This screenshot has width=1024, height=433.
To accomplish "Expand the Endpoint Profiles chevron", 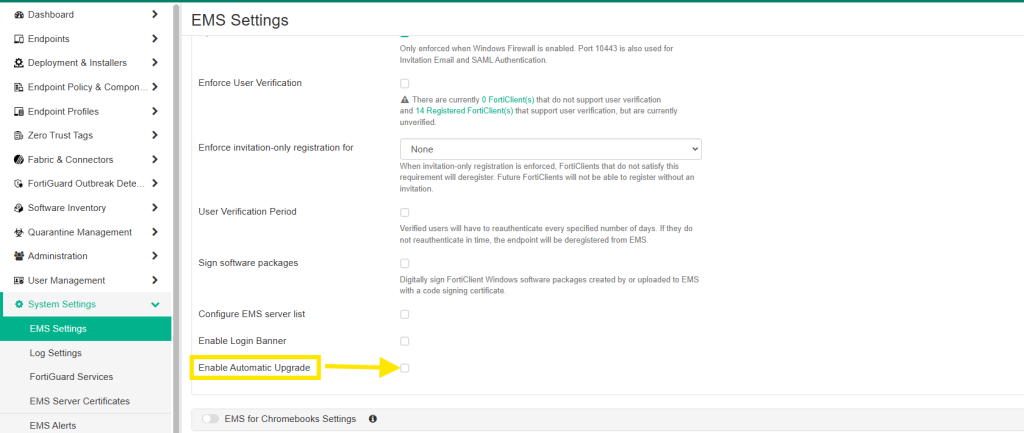I will coord(155,112).
